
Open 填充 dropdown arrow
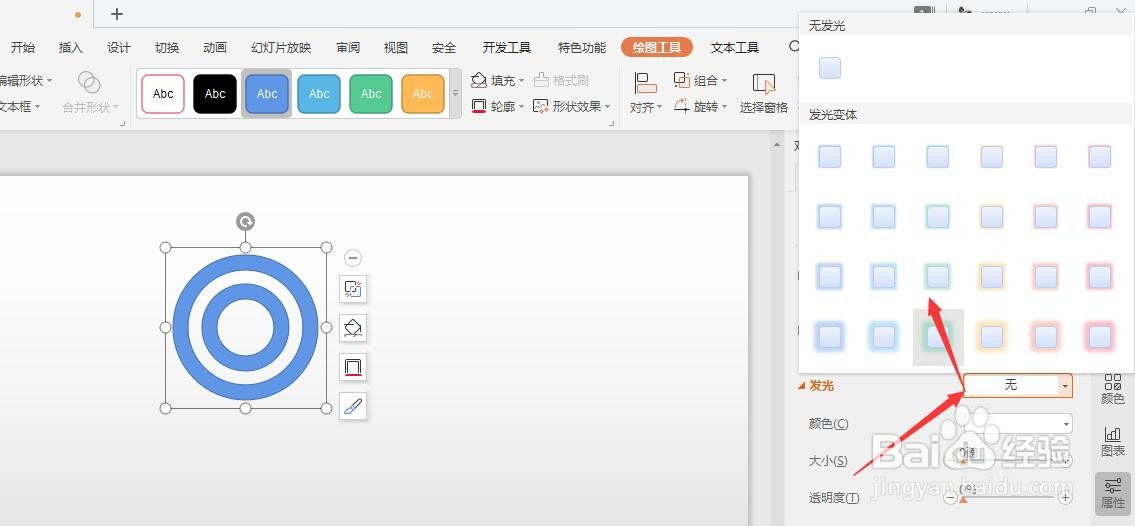point(521,81)
